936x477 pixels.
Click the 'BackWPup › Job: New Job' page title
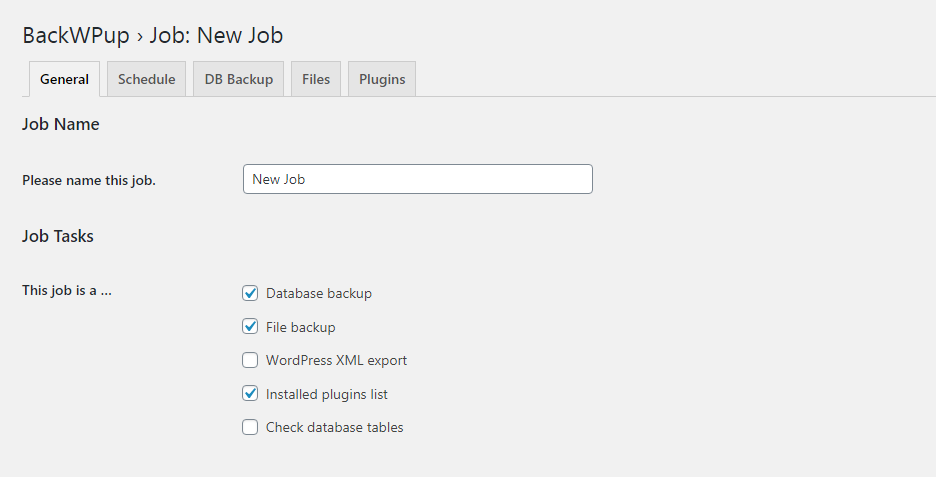click(x=153, y=36)
